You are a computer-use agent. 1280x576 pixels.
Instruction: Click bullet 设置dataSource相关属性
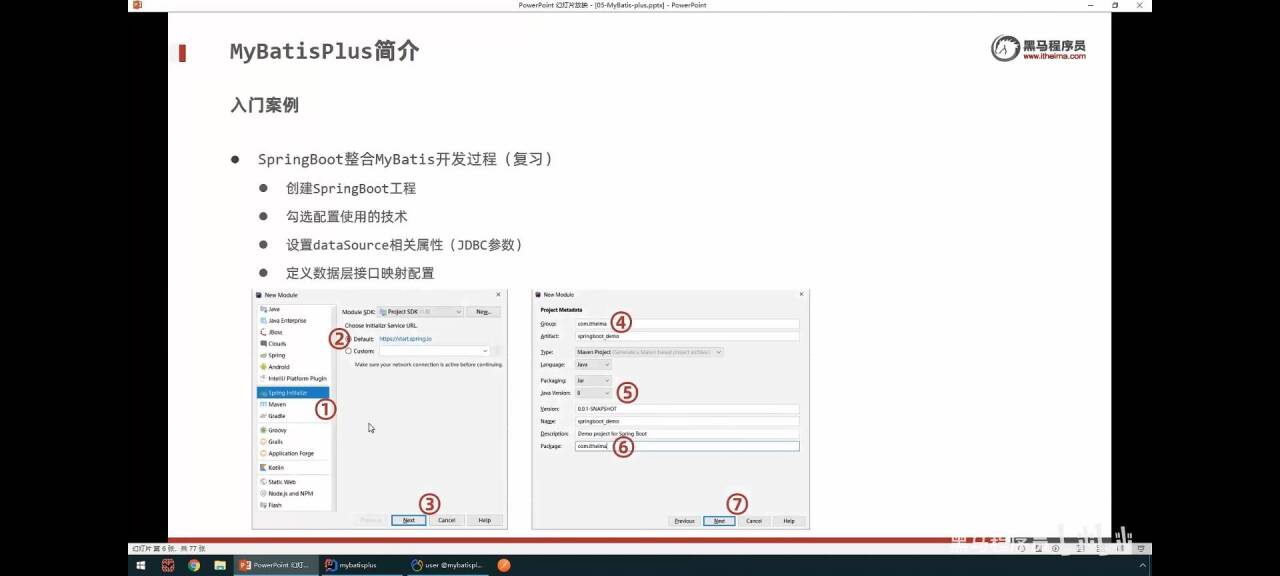(404, 244)
